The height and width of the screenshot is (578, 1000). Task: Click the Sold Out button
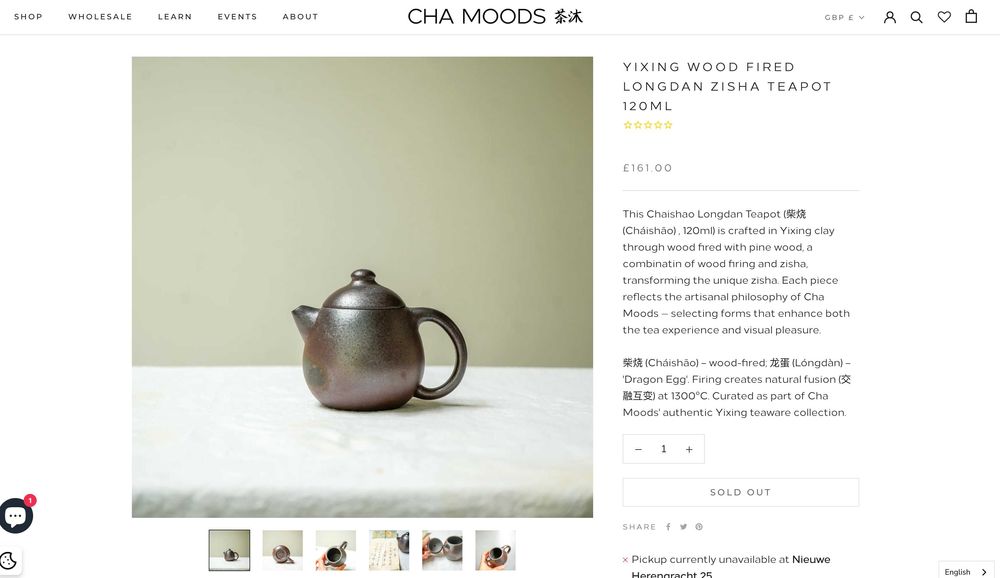740,493
